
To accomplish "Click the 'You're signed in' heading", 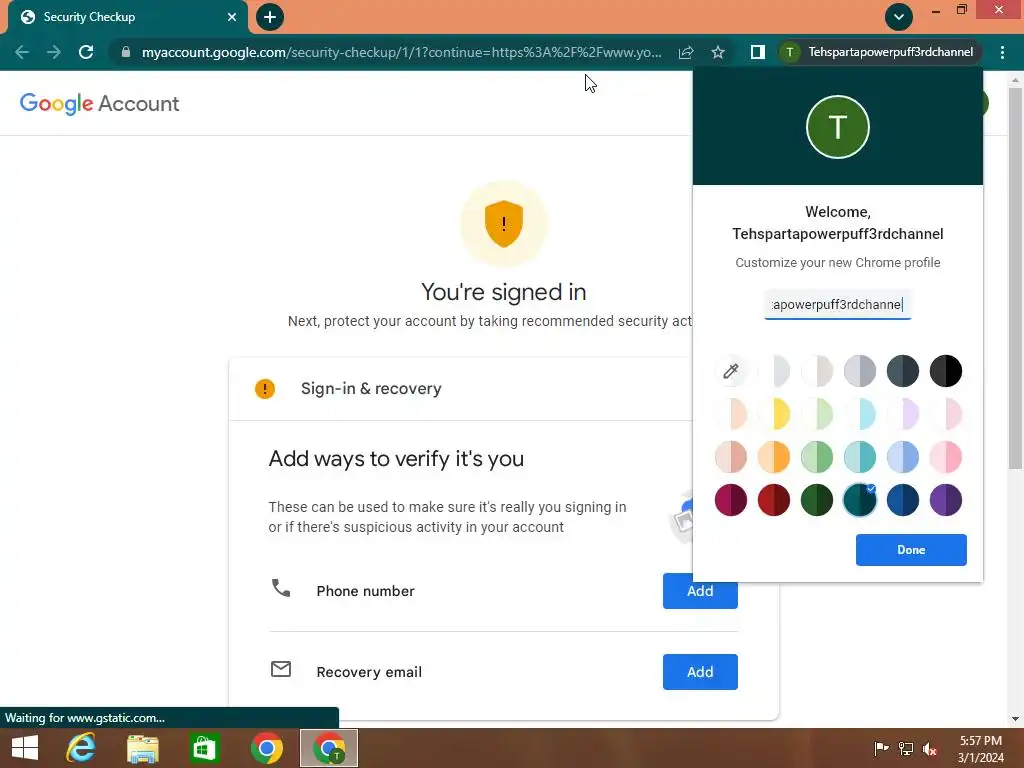I will [504, 292].
